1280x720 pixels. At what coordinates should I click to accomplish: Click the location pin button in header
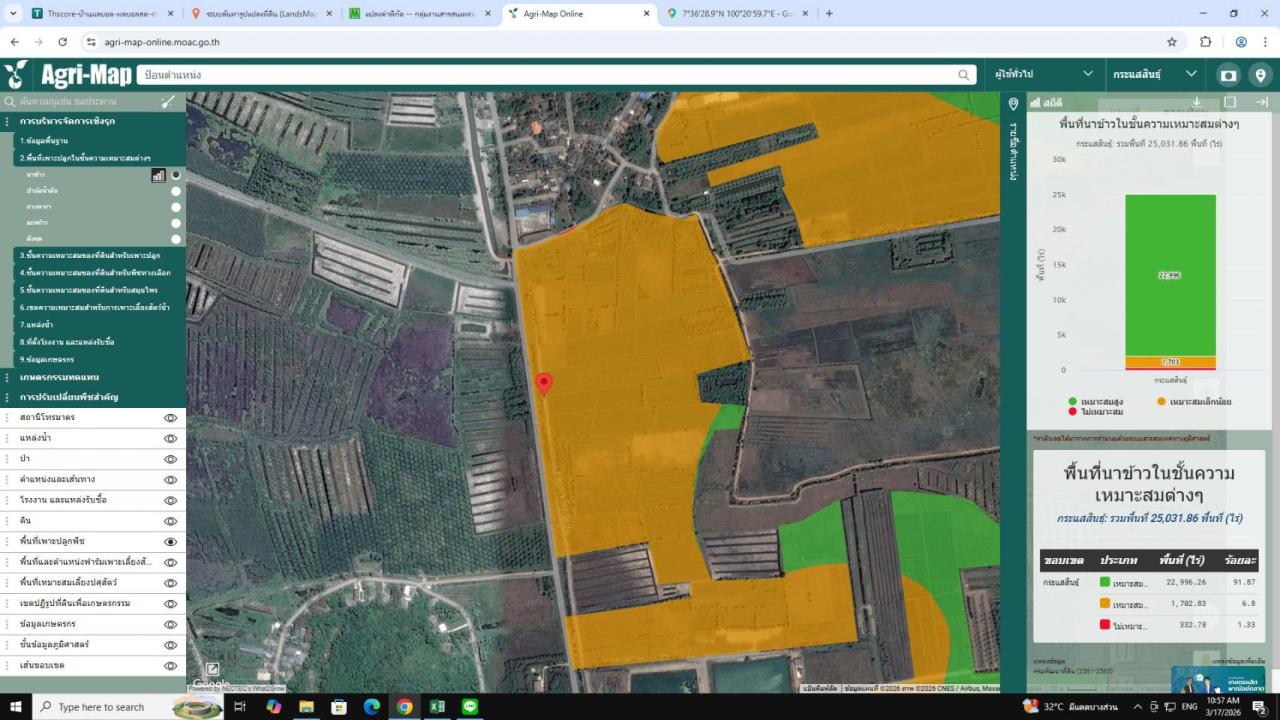[1260, 75]
